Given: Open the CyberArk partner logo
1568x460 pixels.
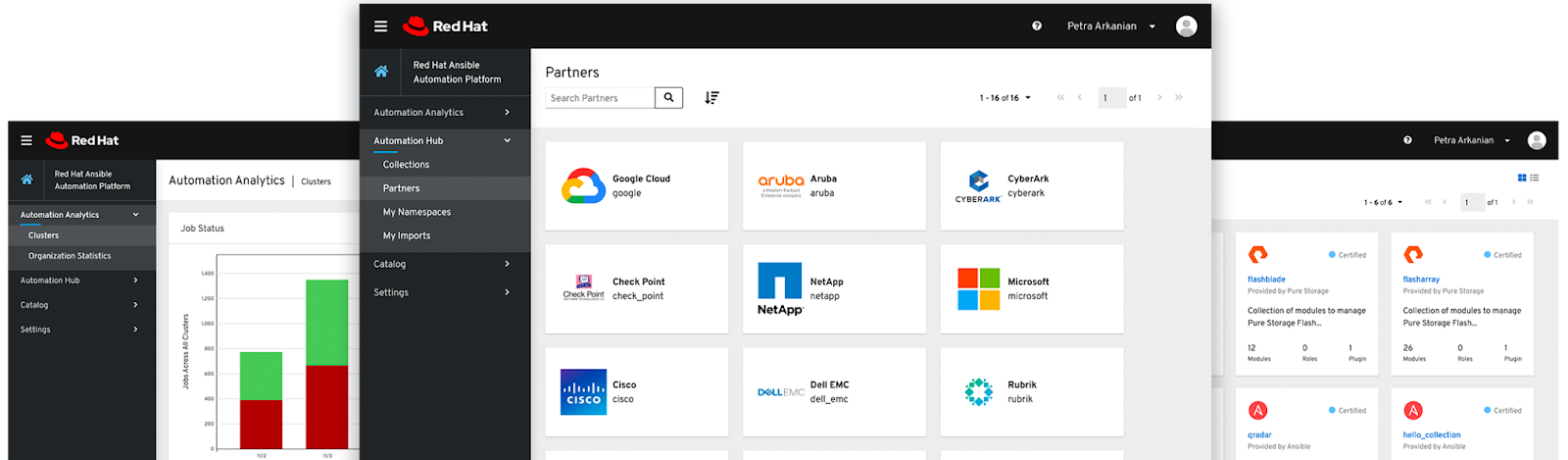Looking at the screenshot, I should pyautogui.click(x=978, y=186).
